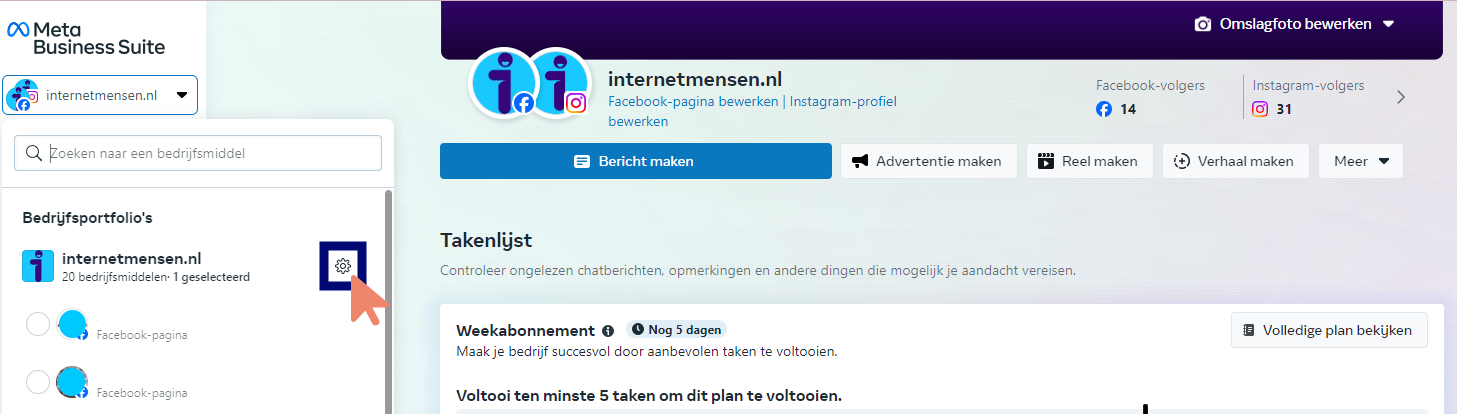Click the Instagram icon beside 31 followers
Viewport: 1457px width, 414px height.
click(1261, 109)
